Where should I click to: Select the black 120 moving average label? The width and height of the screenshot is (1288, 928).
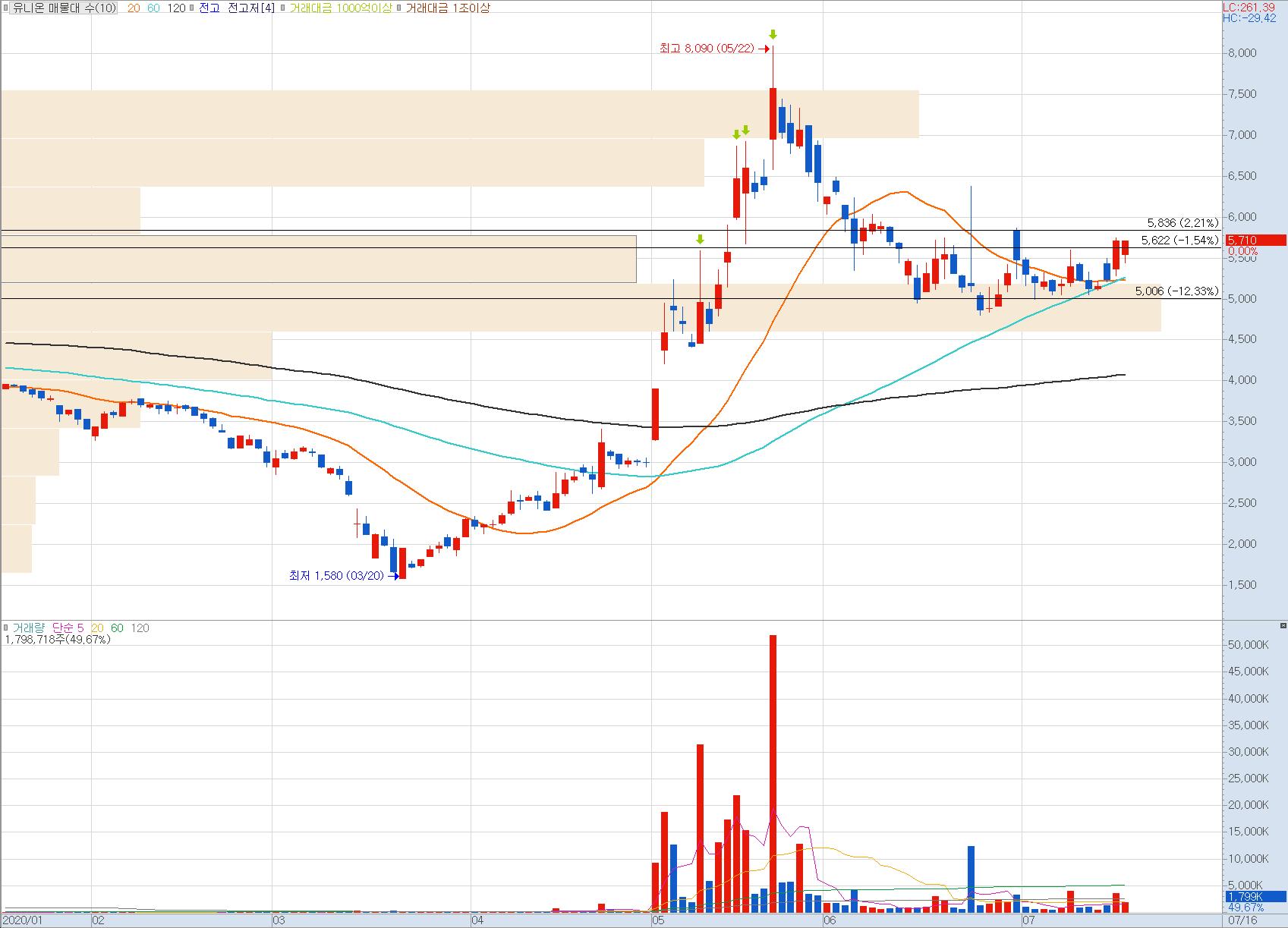pyautogui.click(x=176, y=8)
